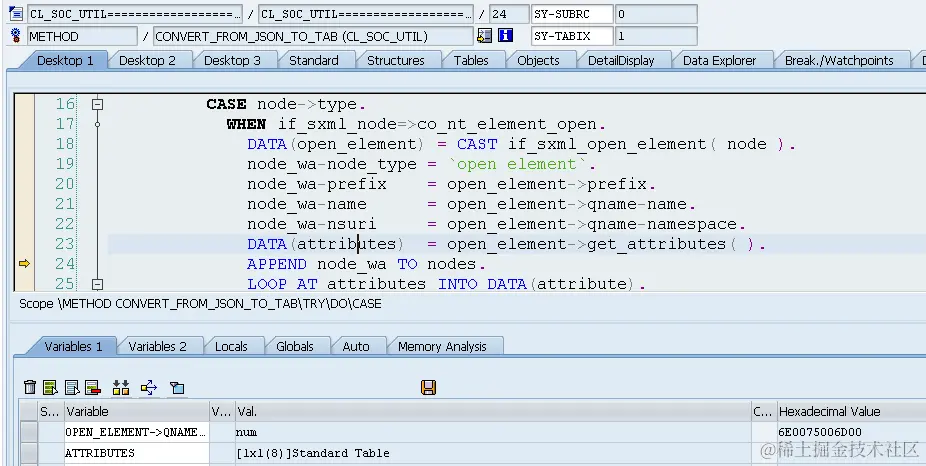
Task: Collapse the CASE block at line 16
Action: point(97,104)
